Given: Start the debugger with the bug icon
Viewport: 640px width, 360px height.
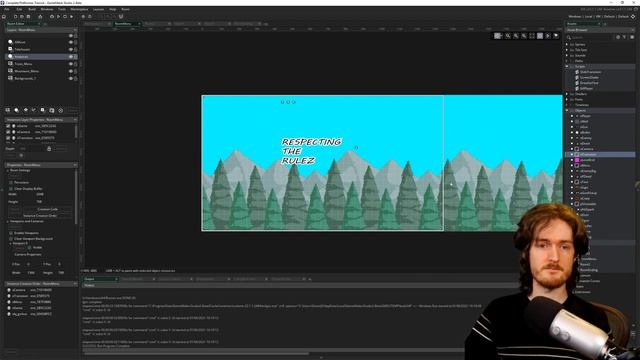Looking at the screenshot, I should point(52,17).
